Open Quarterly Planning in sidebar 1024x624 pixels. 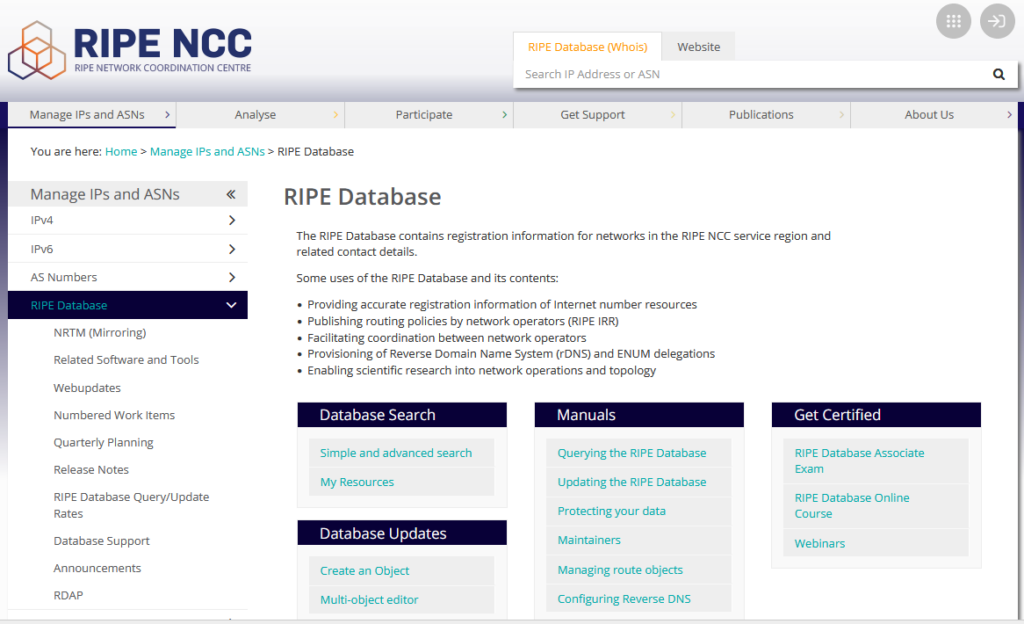(x=103, y=443)
